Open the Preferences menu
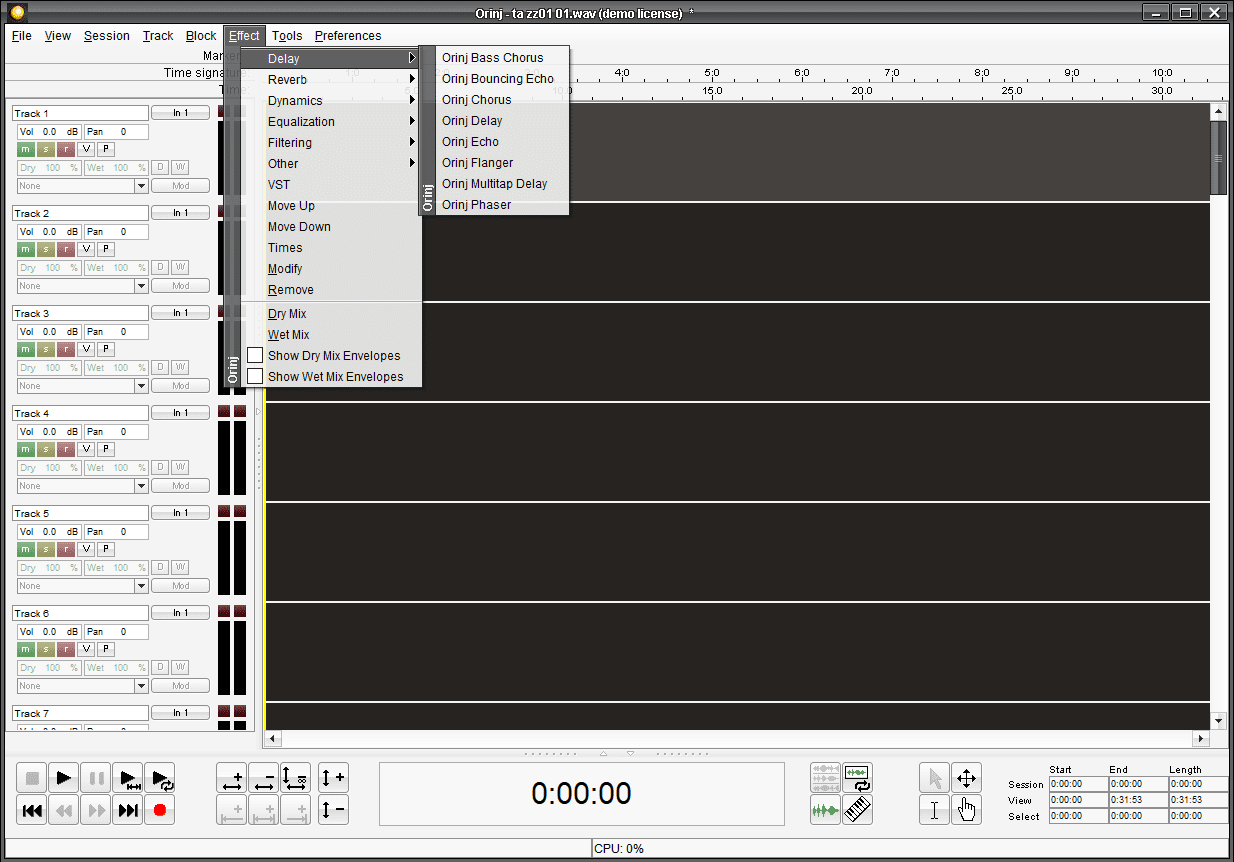This screenshot has width=1234, height=862. (x=348, y=36)
